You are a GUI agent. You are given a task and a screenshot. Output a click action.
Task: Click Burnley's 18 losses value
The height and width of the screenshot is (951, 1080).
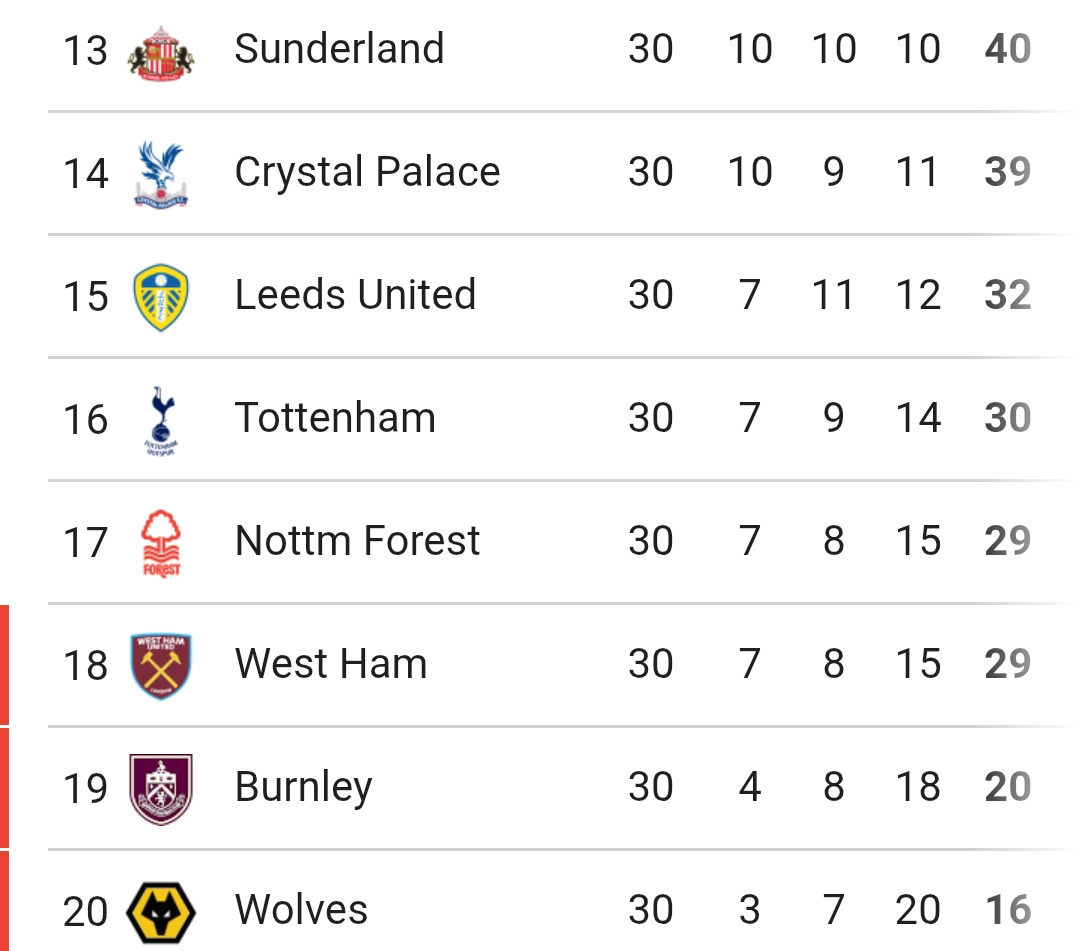pos(917,787)
